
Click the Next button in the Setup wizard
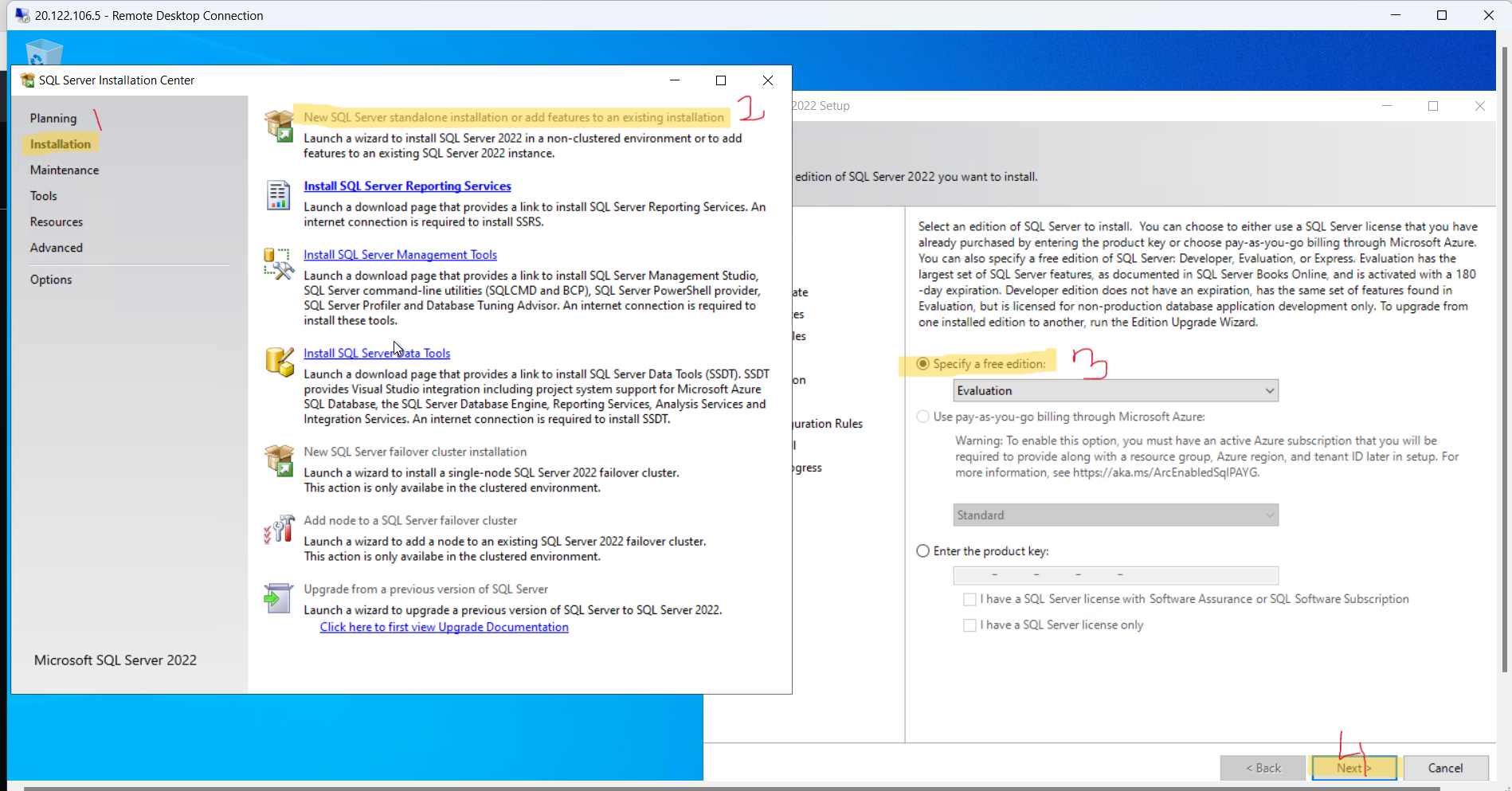click(1354, 768)
